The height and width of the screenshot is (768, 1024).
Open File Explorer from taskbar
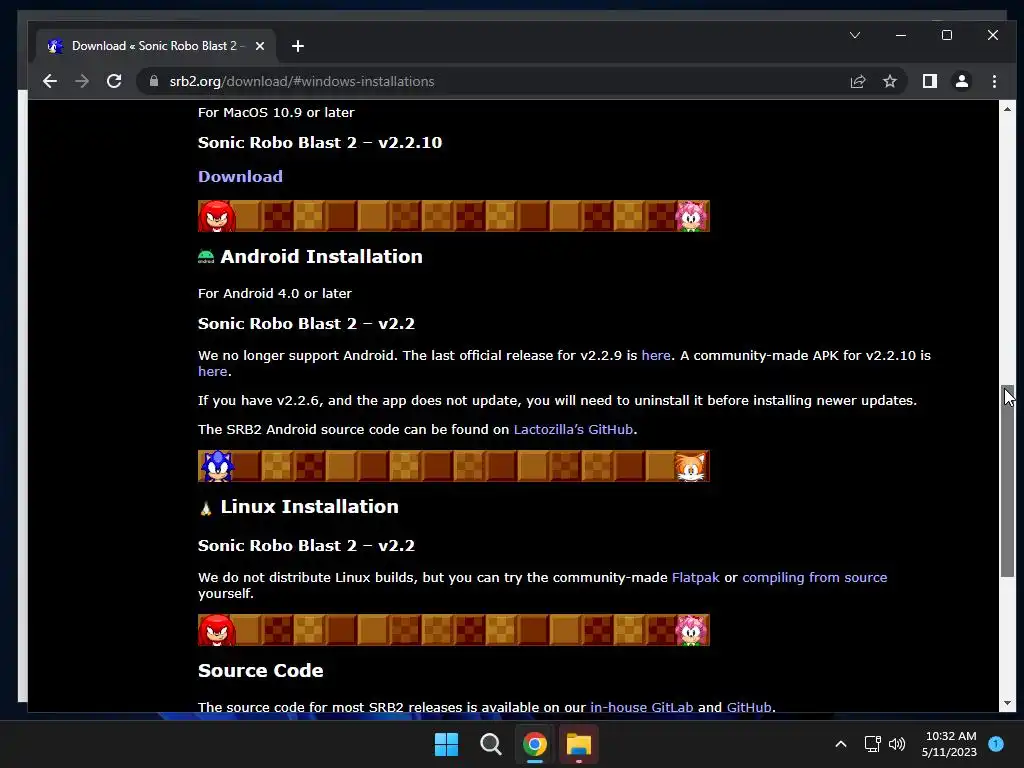[579, 744]
